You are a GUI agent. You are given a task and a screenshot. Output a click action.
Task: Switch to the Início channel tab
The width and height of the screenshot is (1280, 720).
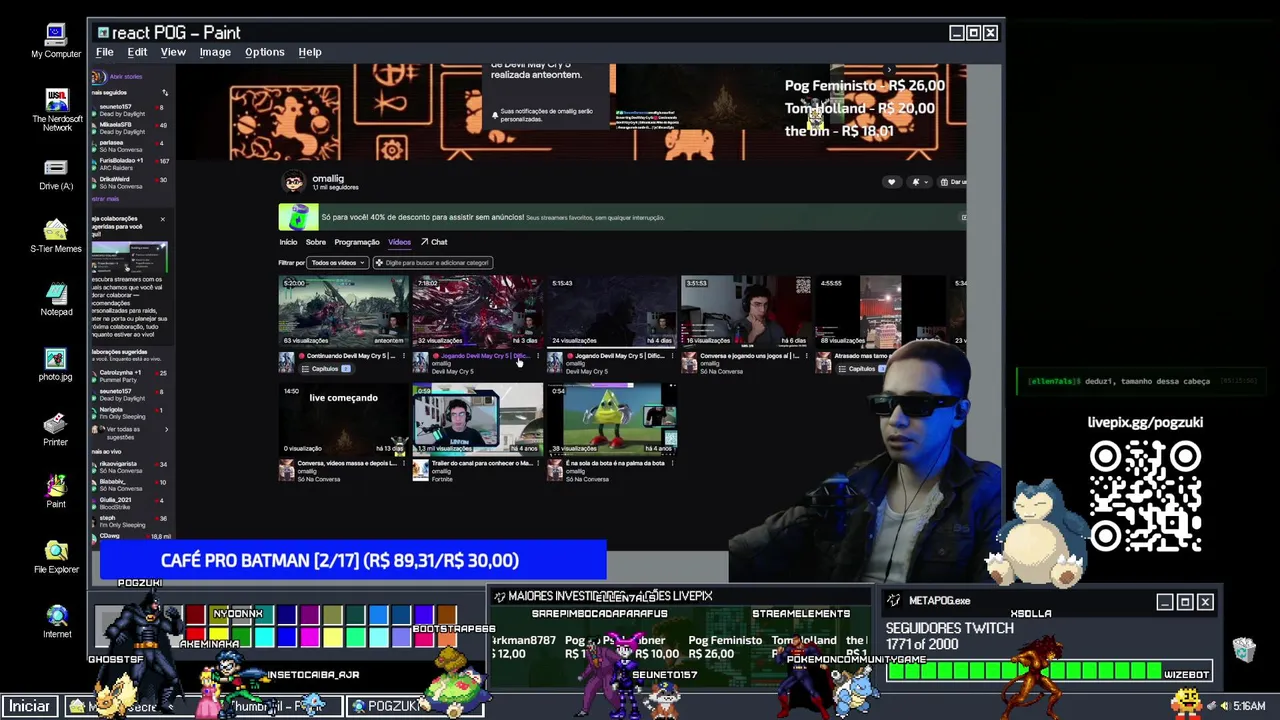[x=288, y=242]
